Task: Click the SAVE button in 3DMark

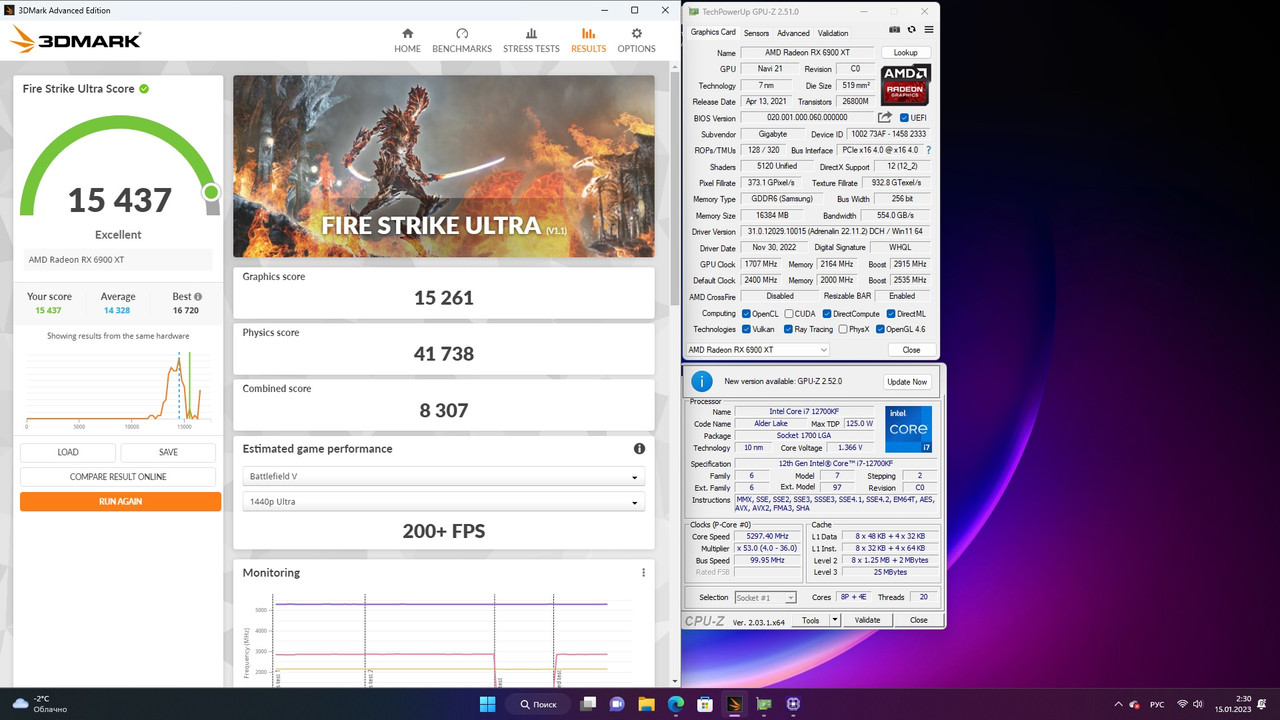Action: pyautogui.click(x=168, y=452)
